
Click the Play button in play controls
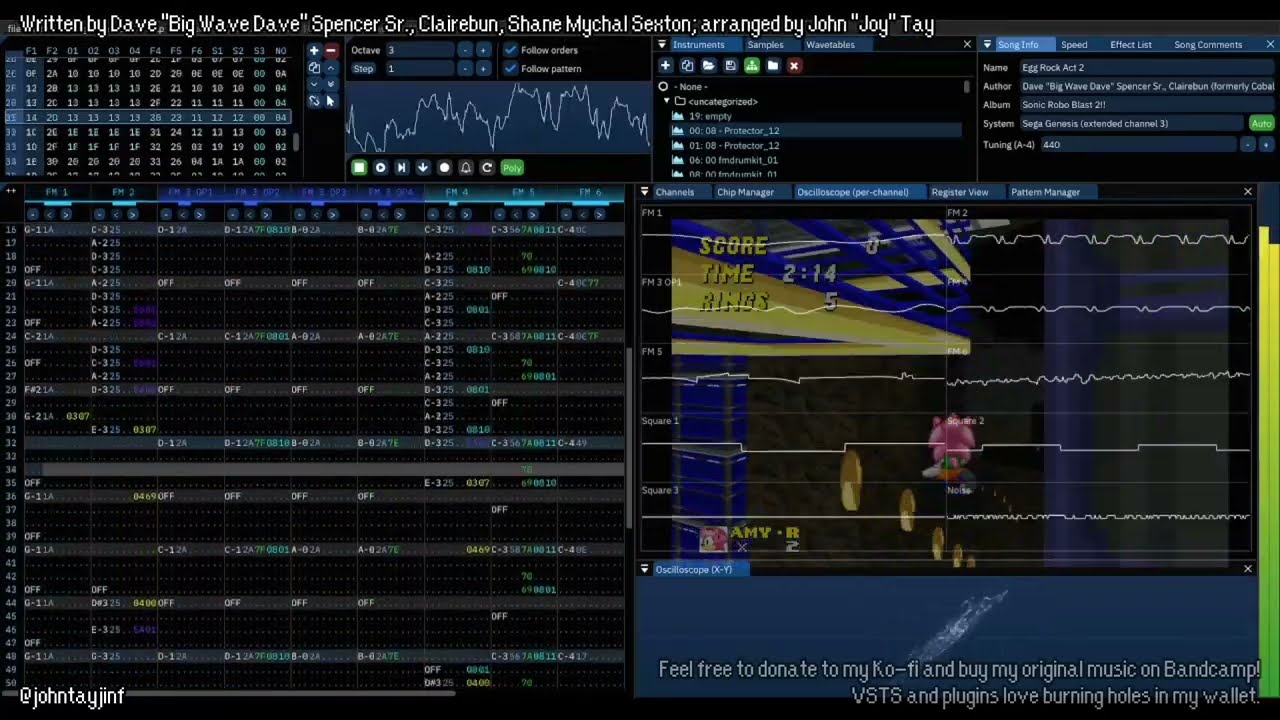[380, 168]
